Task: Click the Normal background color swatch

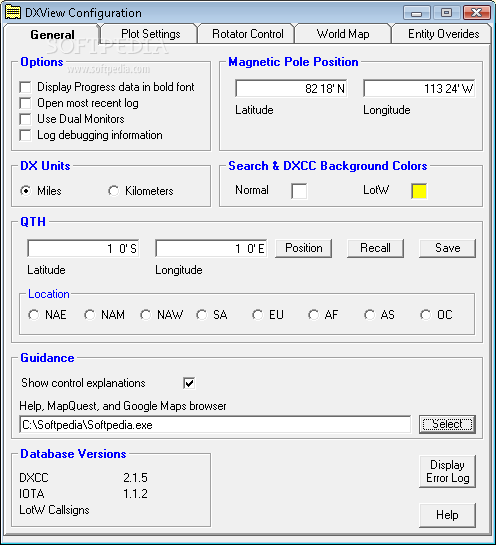Action: coord(299,191)
